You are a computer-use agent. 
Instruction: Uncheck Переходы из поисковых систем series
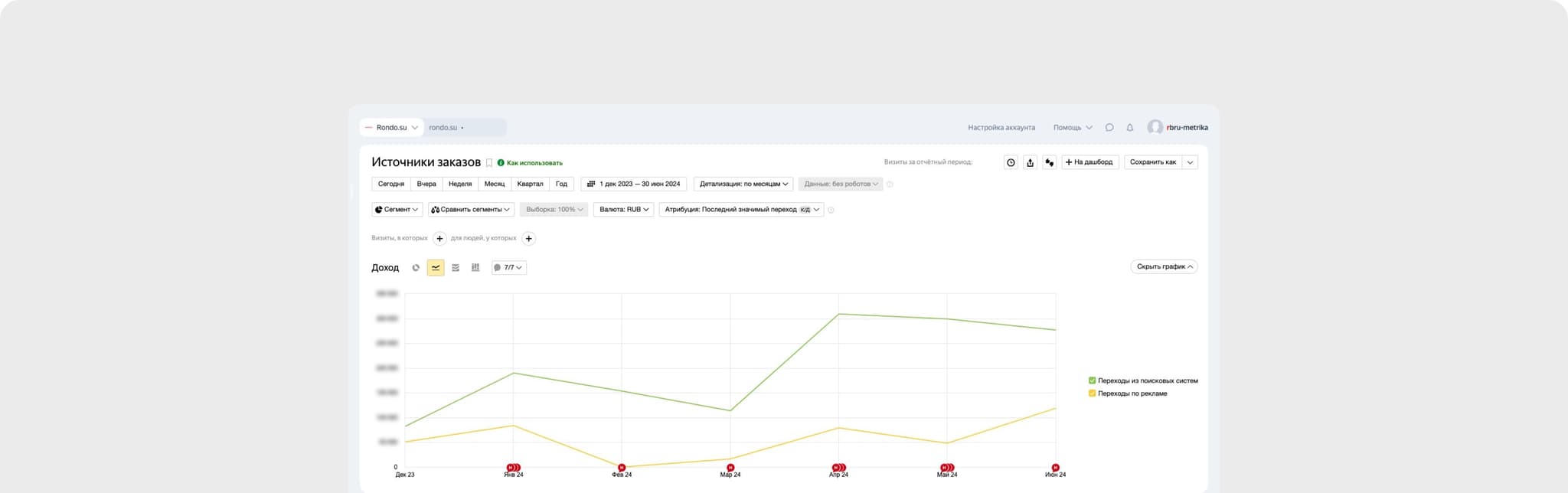coord(1092,380)
